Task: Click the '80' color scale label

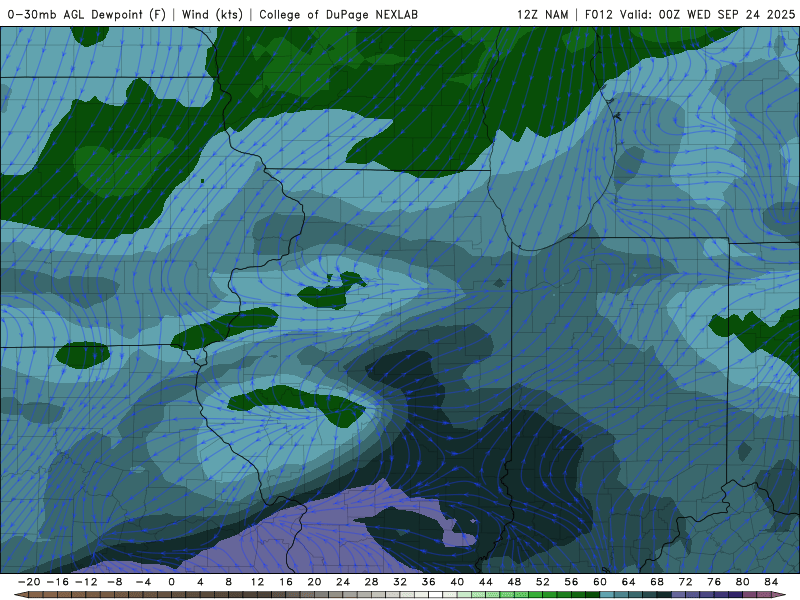Action: [743, 582]
